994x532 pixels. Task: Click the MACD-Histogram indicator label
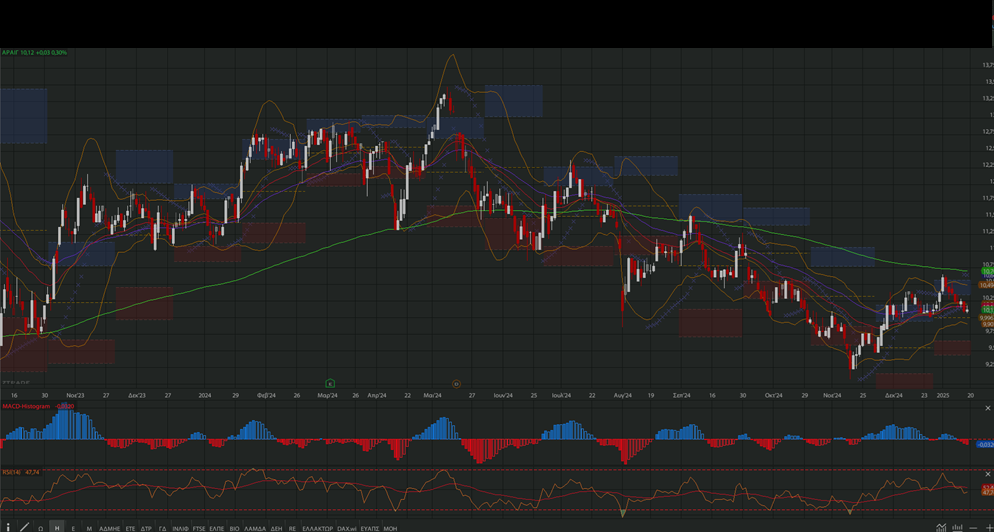tap(26, 405)
